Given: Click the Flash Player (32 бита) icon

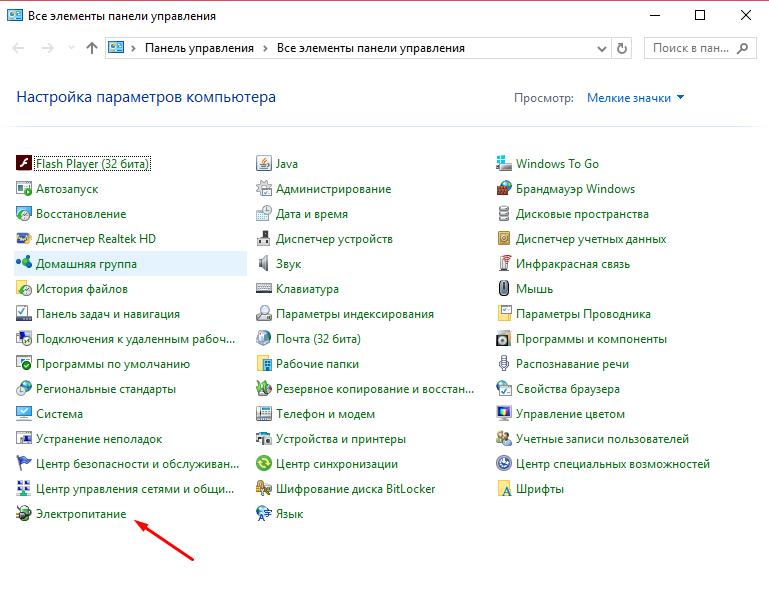Looking at the screenshot, I should click(x=25, y=164).
